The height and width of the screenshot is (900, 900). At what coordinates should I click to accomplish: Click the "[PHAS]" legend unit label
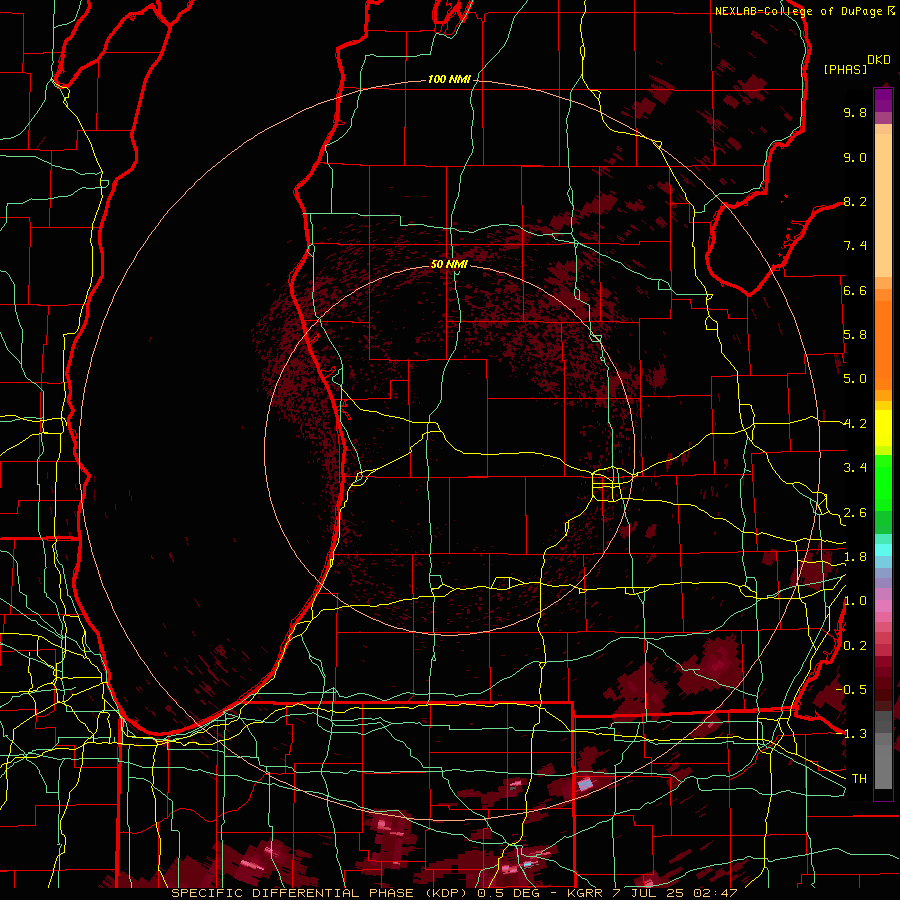pos(845,70)
